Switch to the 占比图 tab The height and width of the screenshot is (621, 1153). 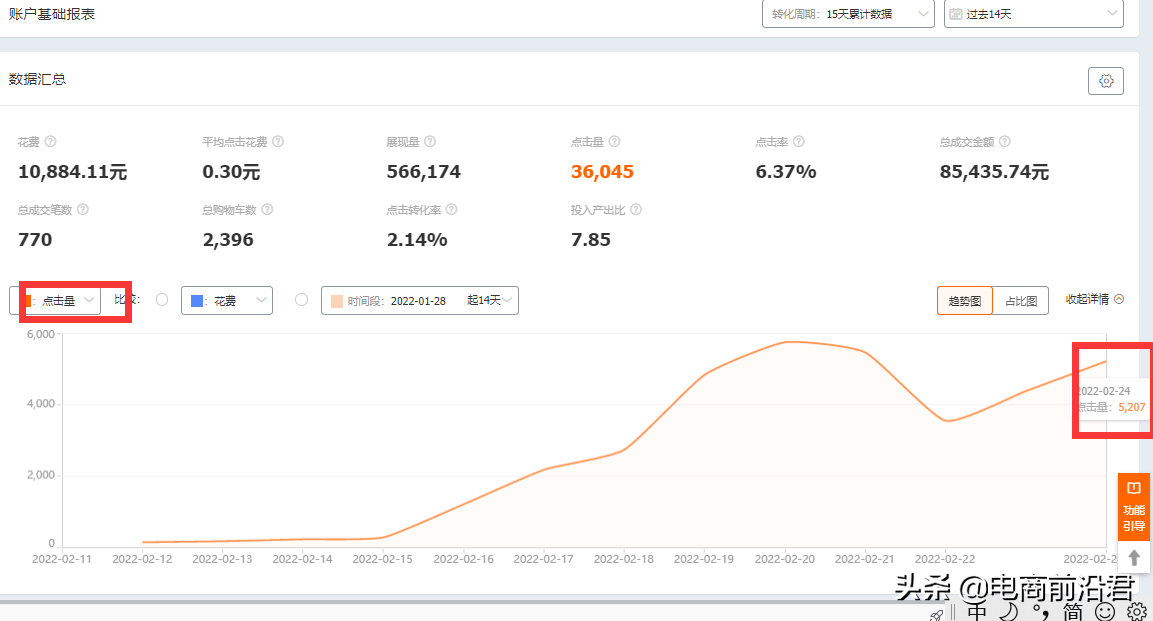(x=1021, y=301)
